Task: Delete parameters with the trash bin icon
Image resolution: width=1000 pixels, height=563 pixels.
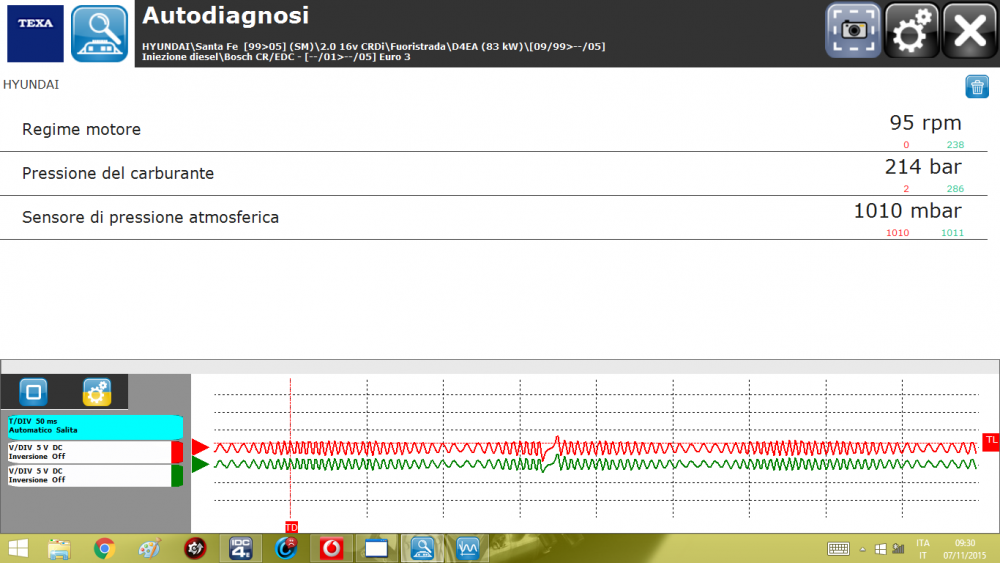Action: pos(976,87)
